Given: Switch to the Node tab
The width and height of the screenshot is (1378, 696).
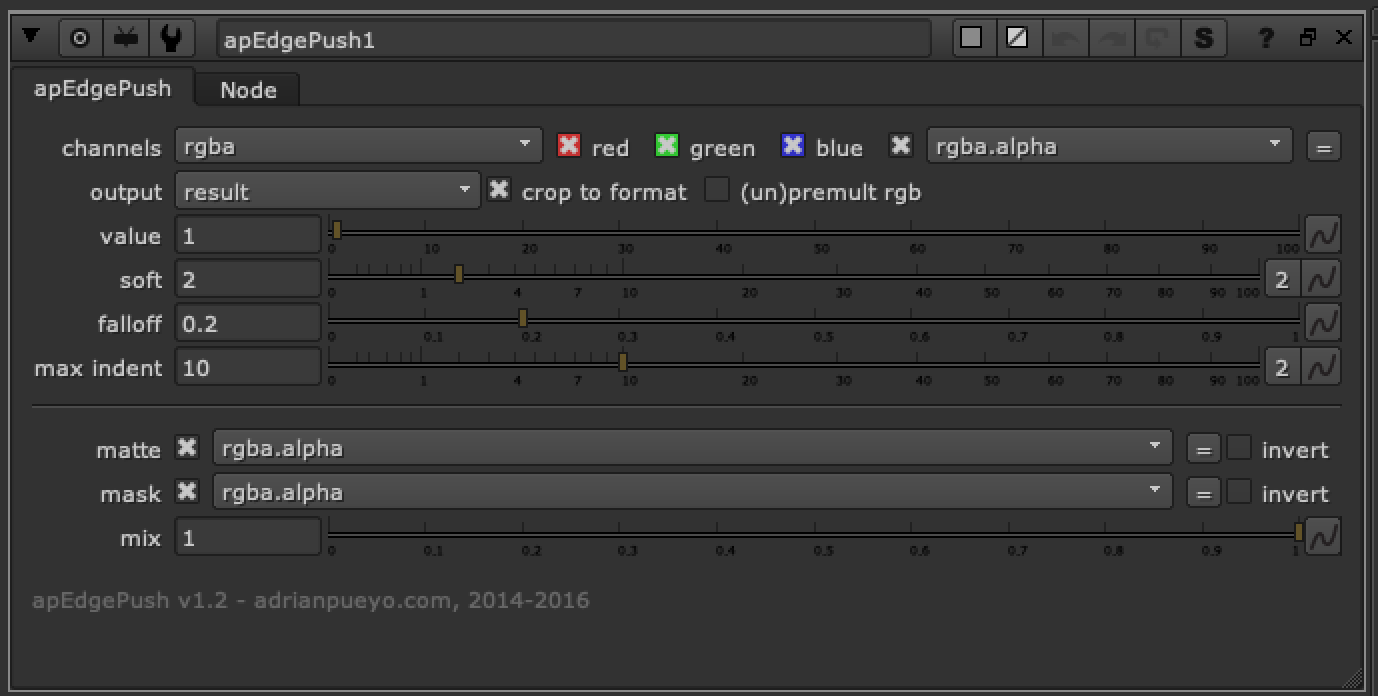Looking at the screenshot, I should pyautogui.click(x=246, y=89).
